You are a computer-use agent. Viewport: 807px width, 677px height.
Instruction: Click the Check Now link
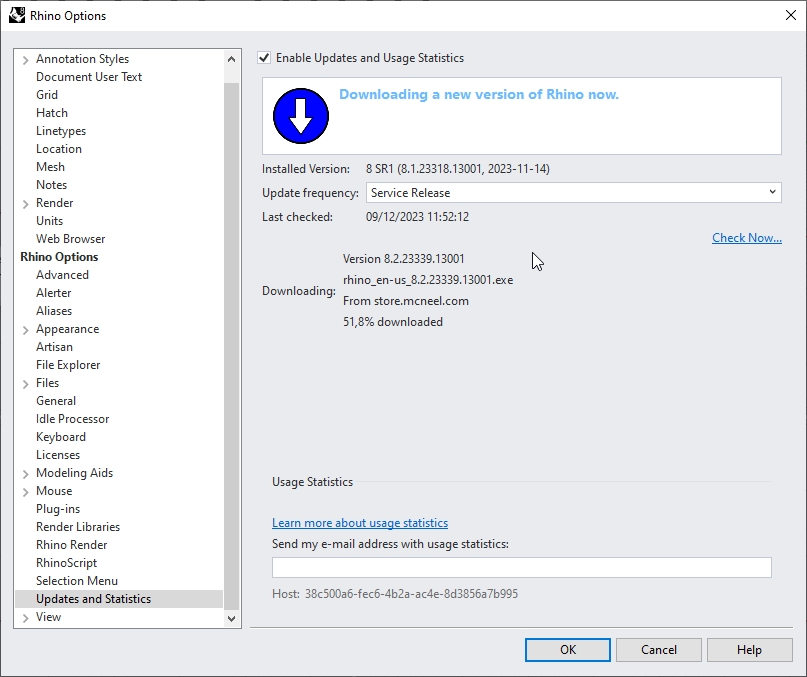[746, 238]
